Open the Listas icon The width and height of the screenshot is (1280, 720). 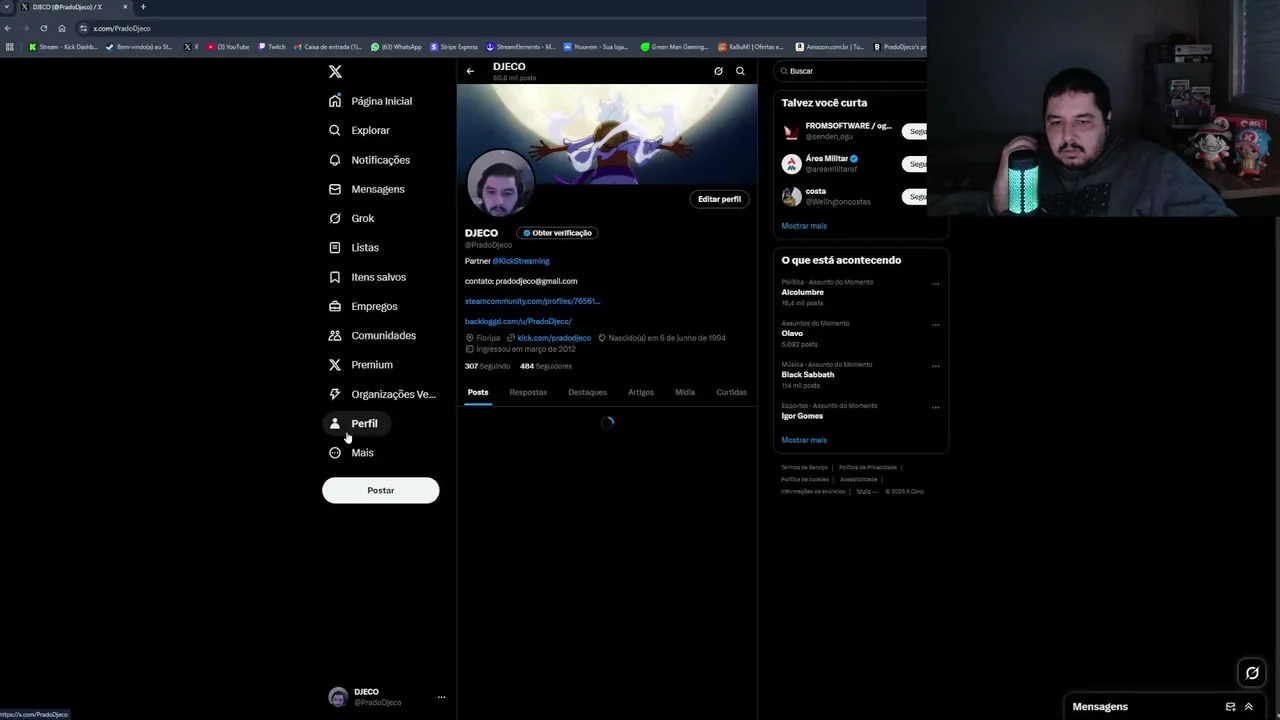(335, 247)
